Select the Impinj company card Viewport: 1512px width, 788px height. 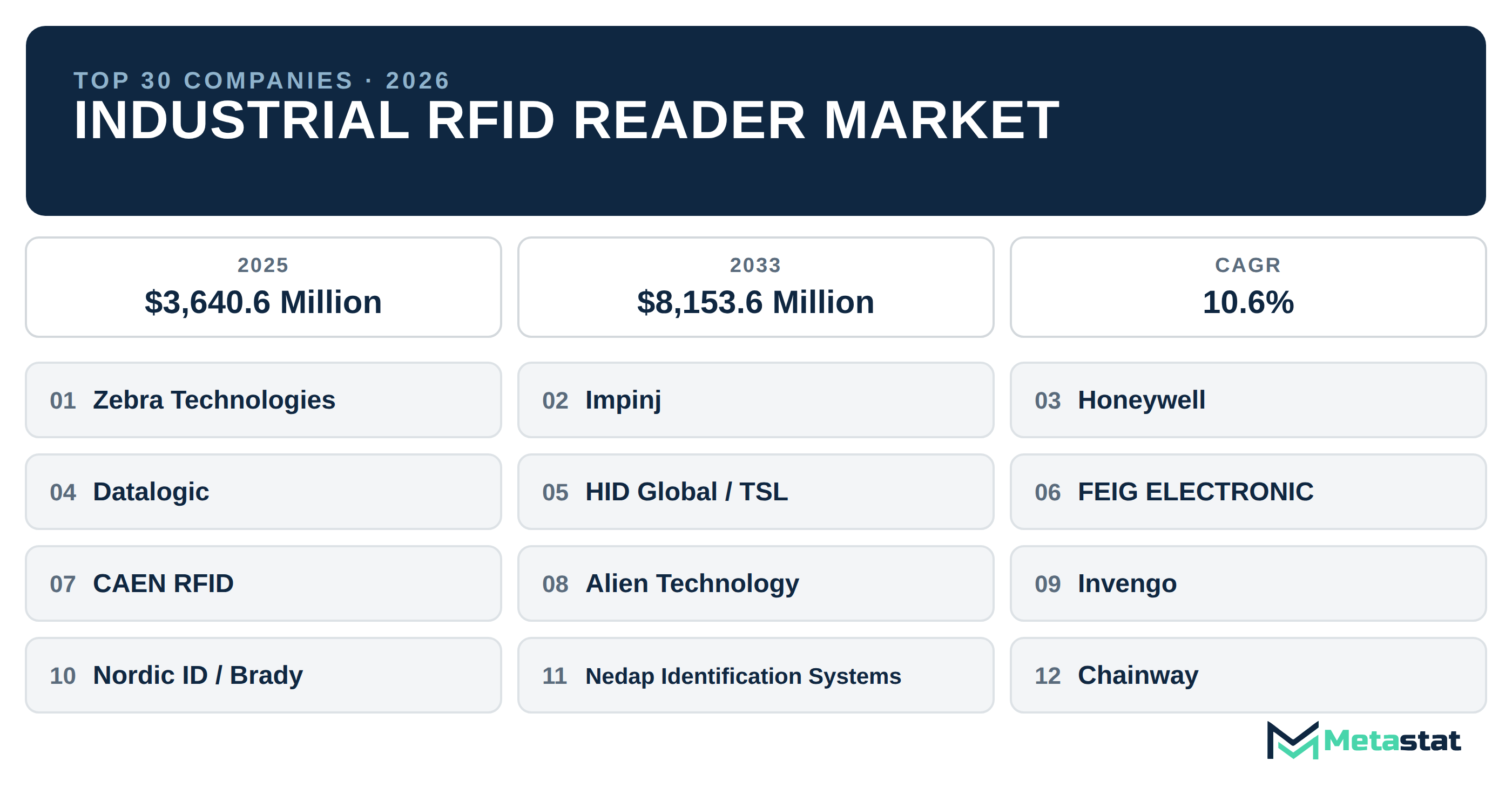(755, 400)
